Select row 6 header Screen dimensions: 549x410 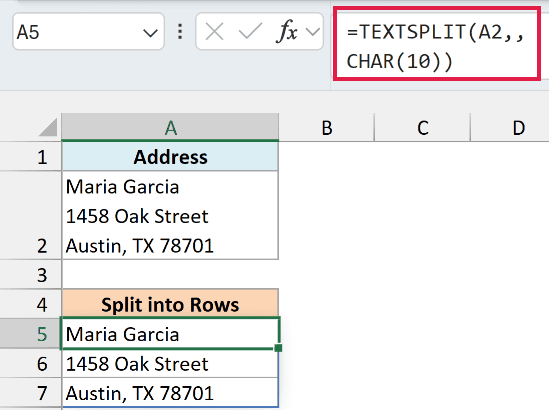pyautogui.click(x=31, y=363)
